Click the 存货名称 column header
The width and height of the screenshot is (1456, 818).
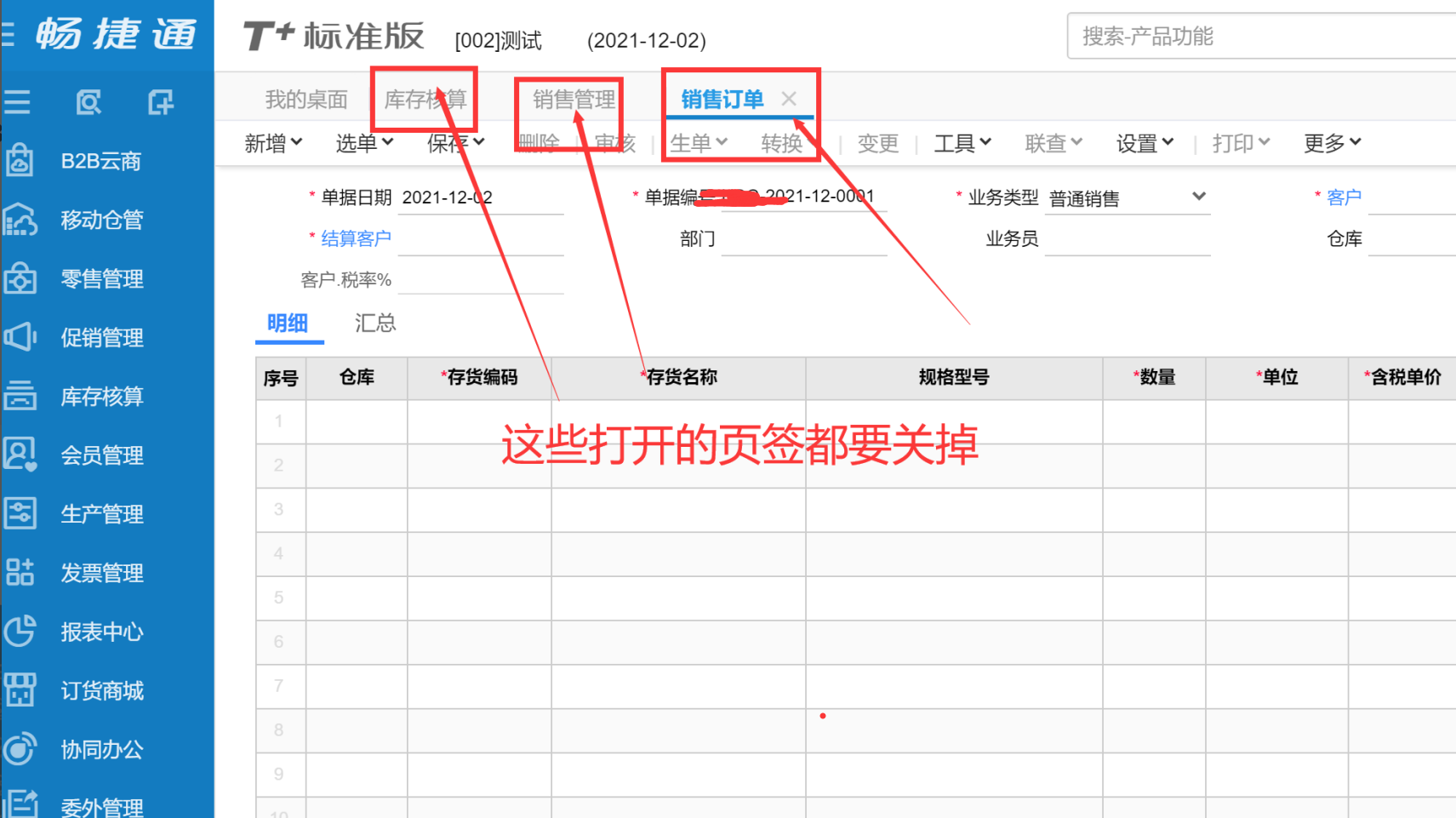(x=679, y=378)
